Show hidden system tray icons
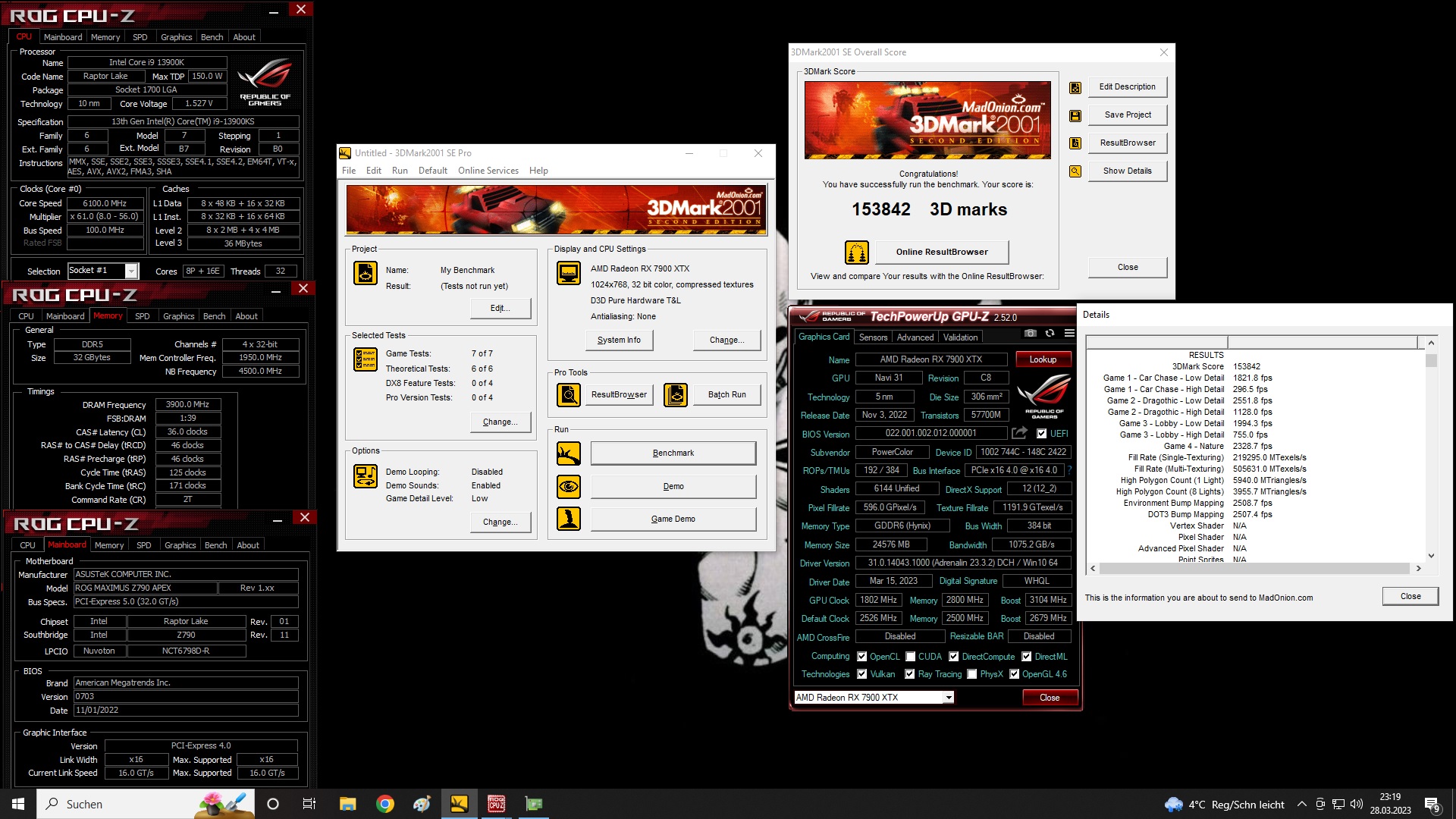Viewport: 1456px width, 819px height. tap(1301, 804)
